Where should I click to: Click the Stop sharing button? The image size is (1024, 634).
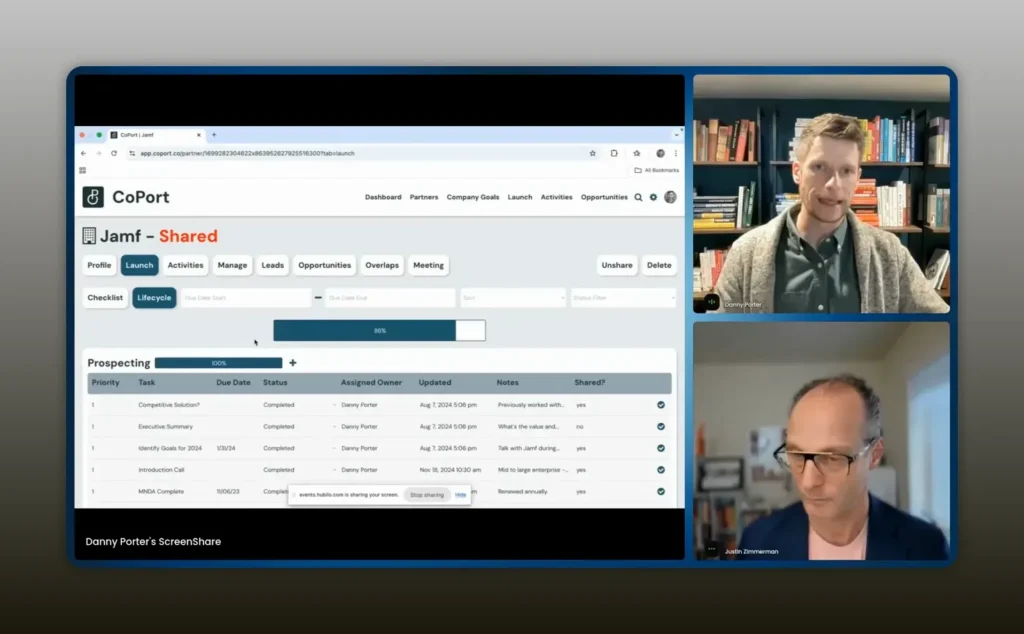coord(427,495)
